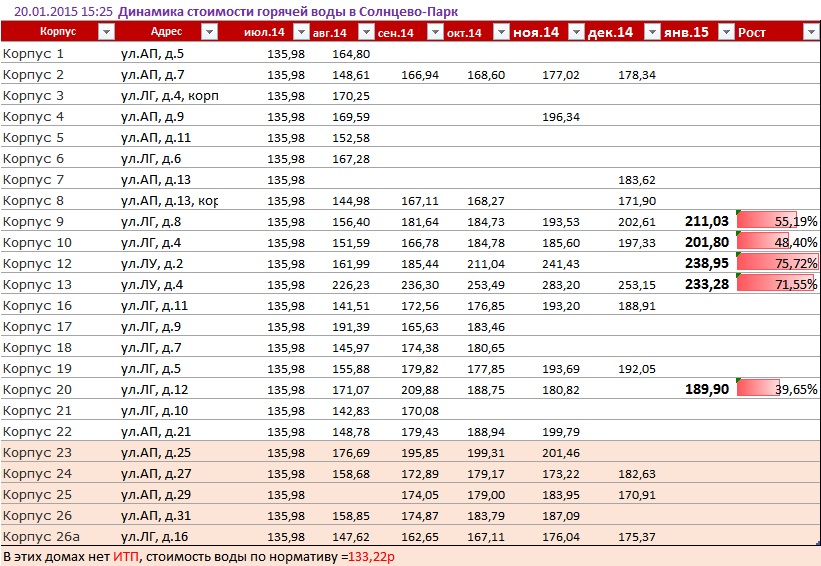Image resolution: width=821 pixels, height=566 pixels.
Task: Click value 196,34 in Корпус 4 row
Action: [x=561, y=116]
